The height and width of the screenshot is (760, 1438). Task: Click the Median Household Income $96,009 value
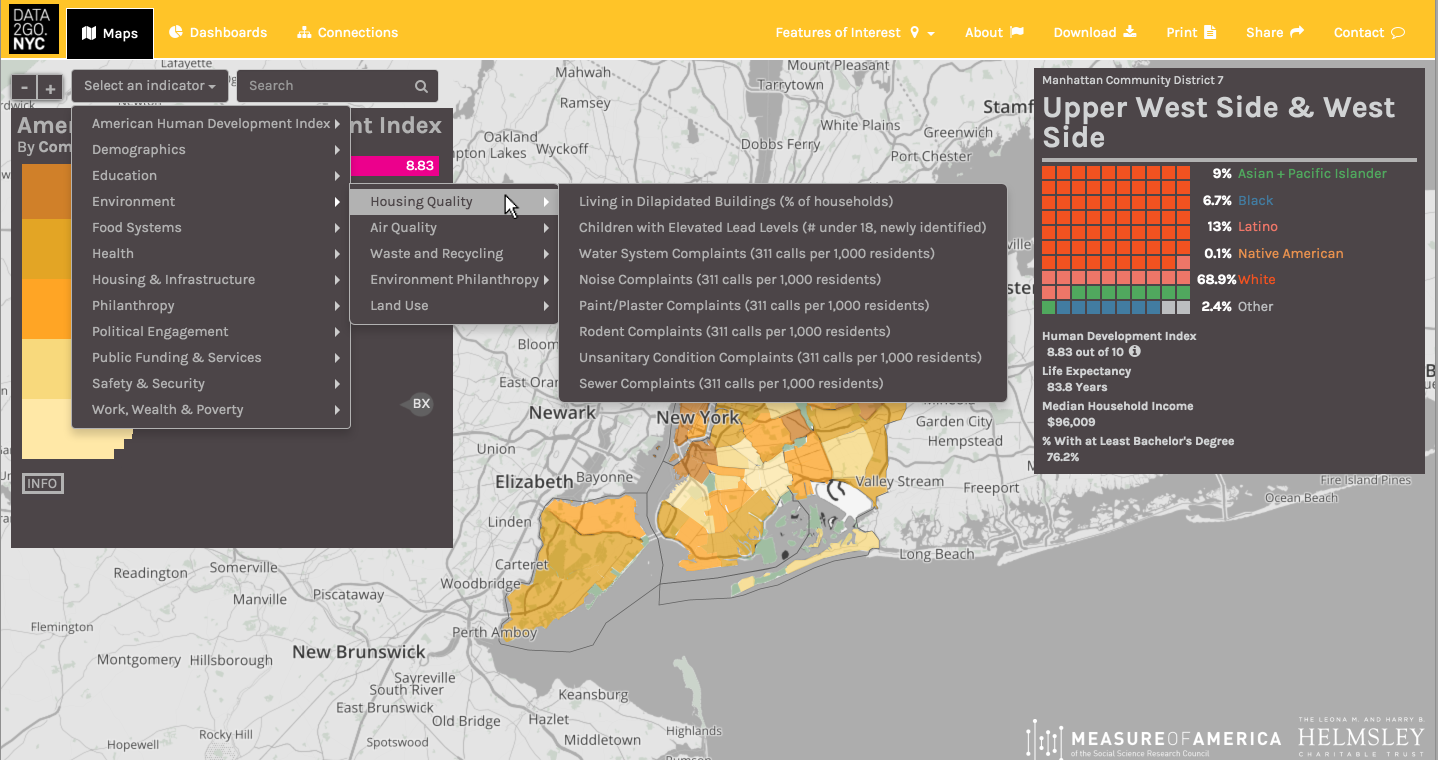(x=1071, y=422)
